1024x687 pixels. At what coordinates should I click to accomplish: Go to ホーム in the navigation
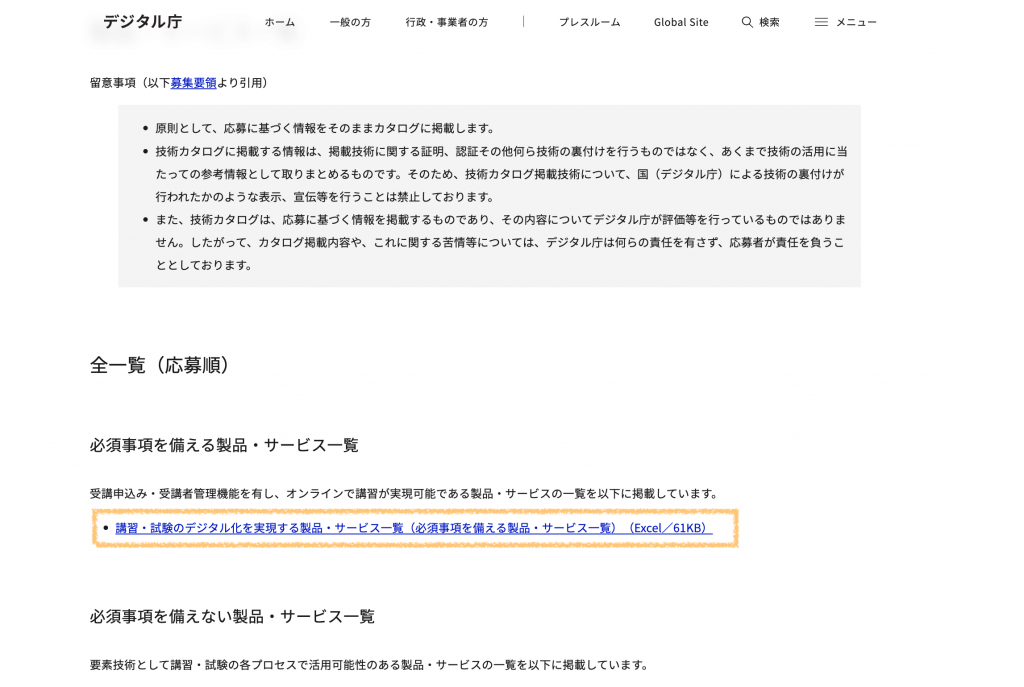click(x=280, y=22)
